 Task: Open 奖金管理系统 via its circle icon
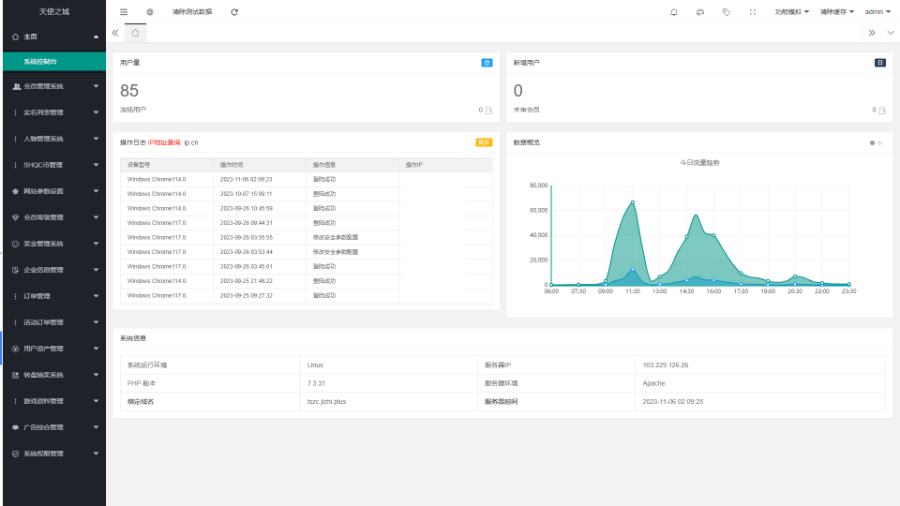pyautogui.click(x=15, y=244)
